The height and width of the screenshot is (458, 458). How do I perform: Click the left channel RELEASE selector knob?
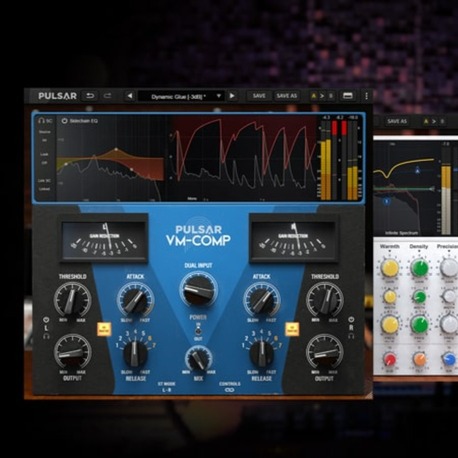coord(135,353)
